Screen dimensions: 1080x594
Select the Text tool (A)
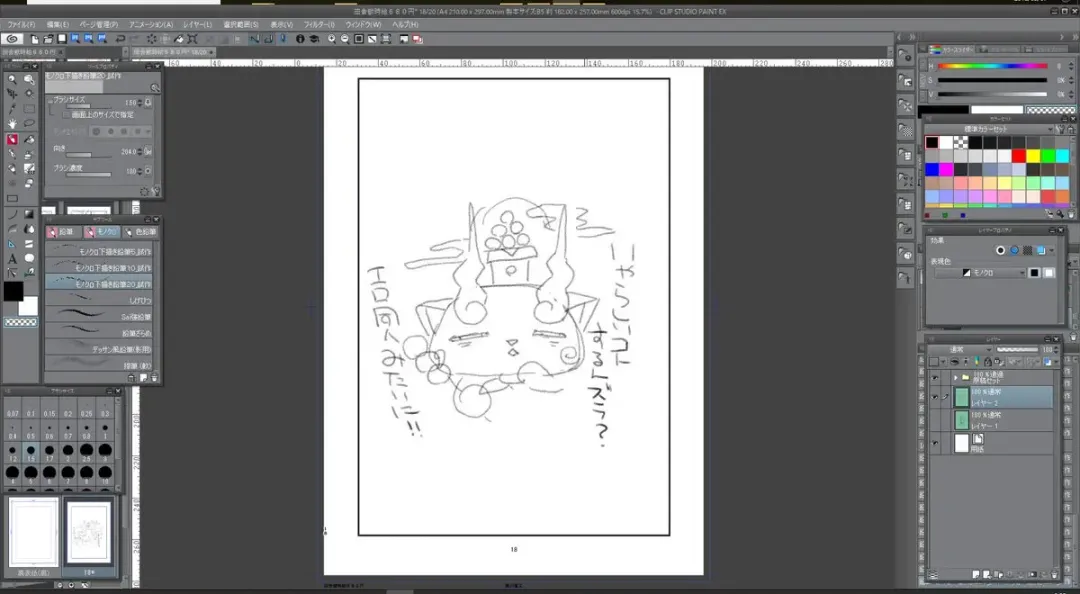pos(12,258)
